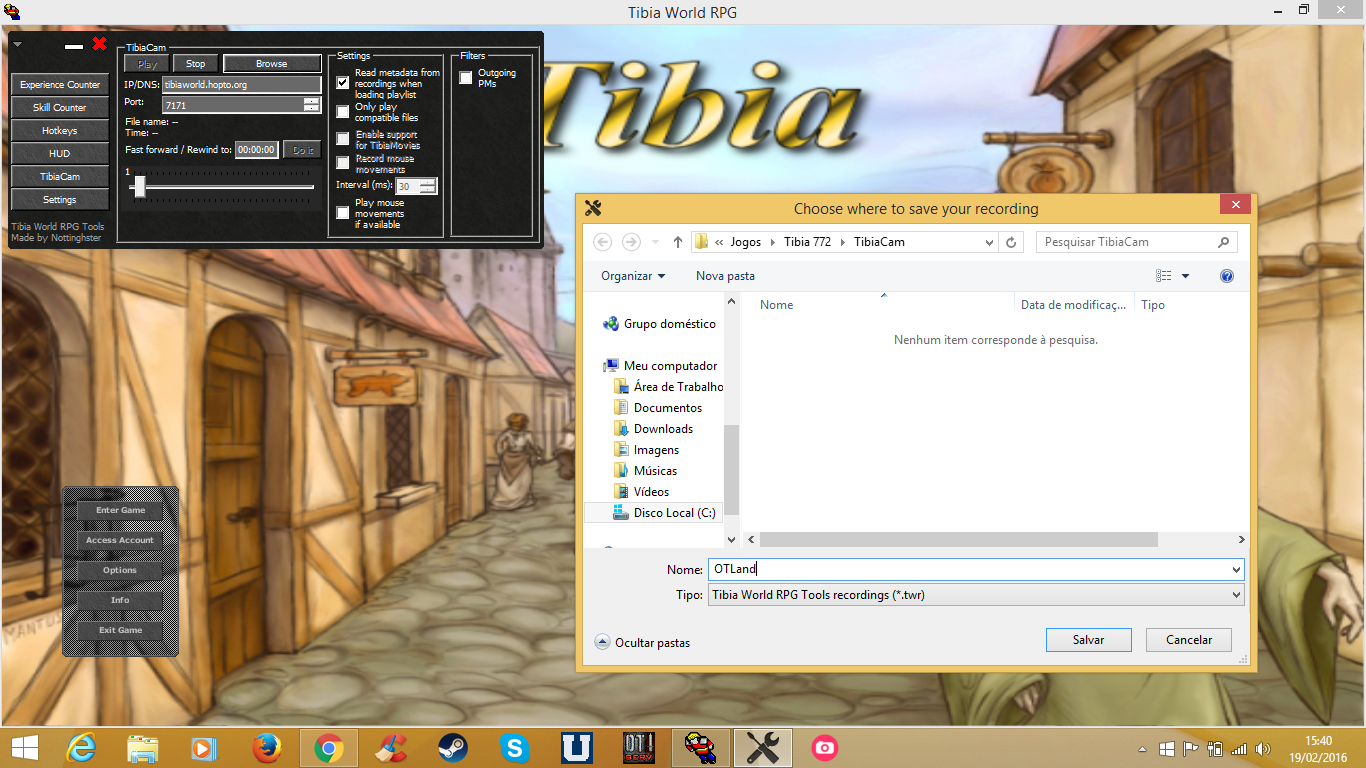Open the blue U app in the taskbar
This screenshot has height=768, width=1366.
(576, 748)
